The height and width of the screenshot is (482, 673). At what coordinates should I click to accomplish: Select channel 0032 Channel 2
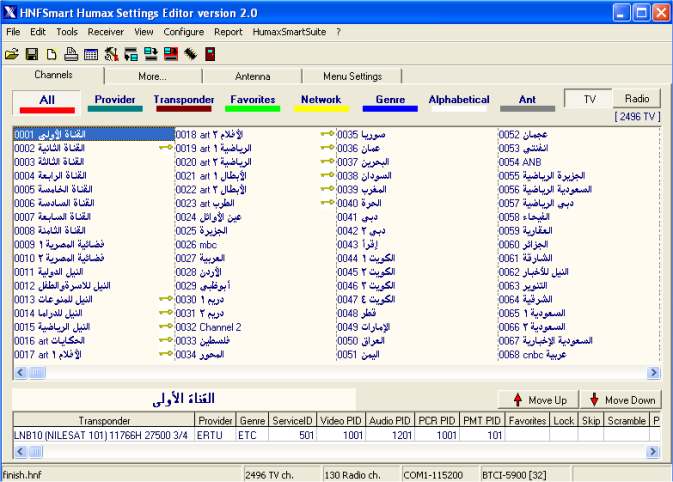coord(209,327)
